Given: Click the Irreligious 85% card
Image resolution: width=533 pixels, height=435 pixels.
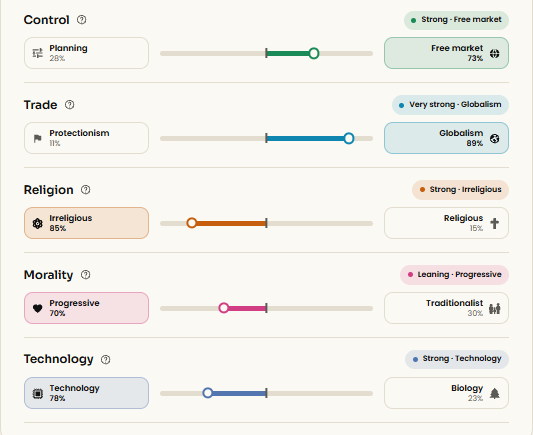Looking at the screenshot, I should coord(86,223).
